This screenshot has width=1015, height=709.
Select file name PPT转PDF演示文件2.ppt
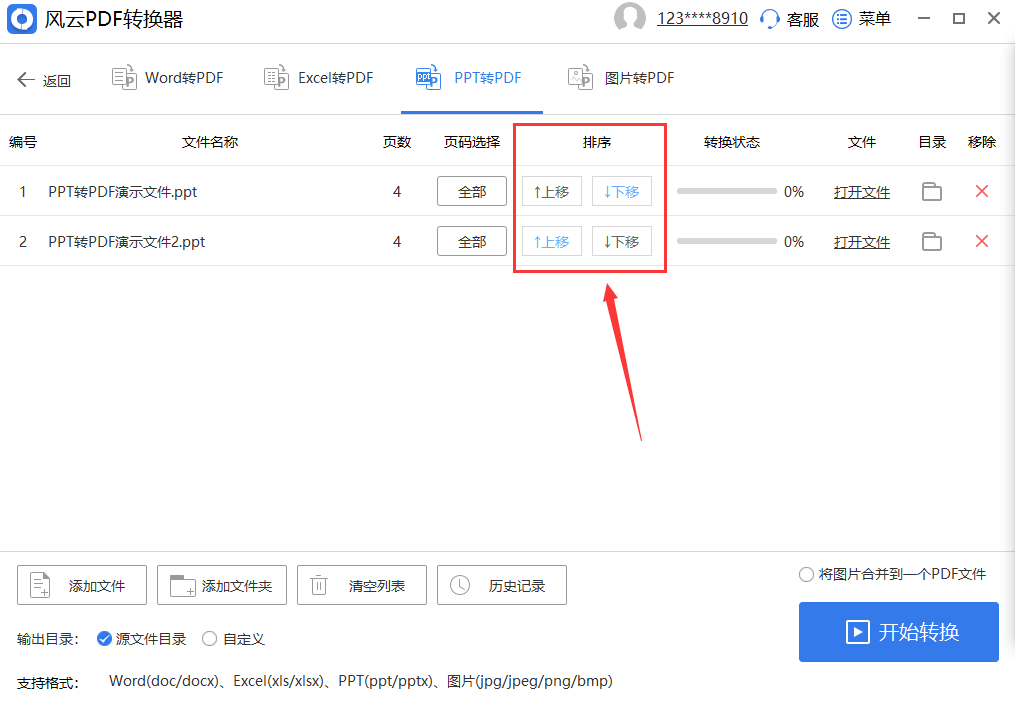coord(126,242)
